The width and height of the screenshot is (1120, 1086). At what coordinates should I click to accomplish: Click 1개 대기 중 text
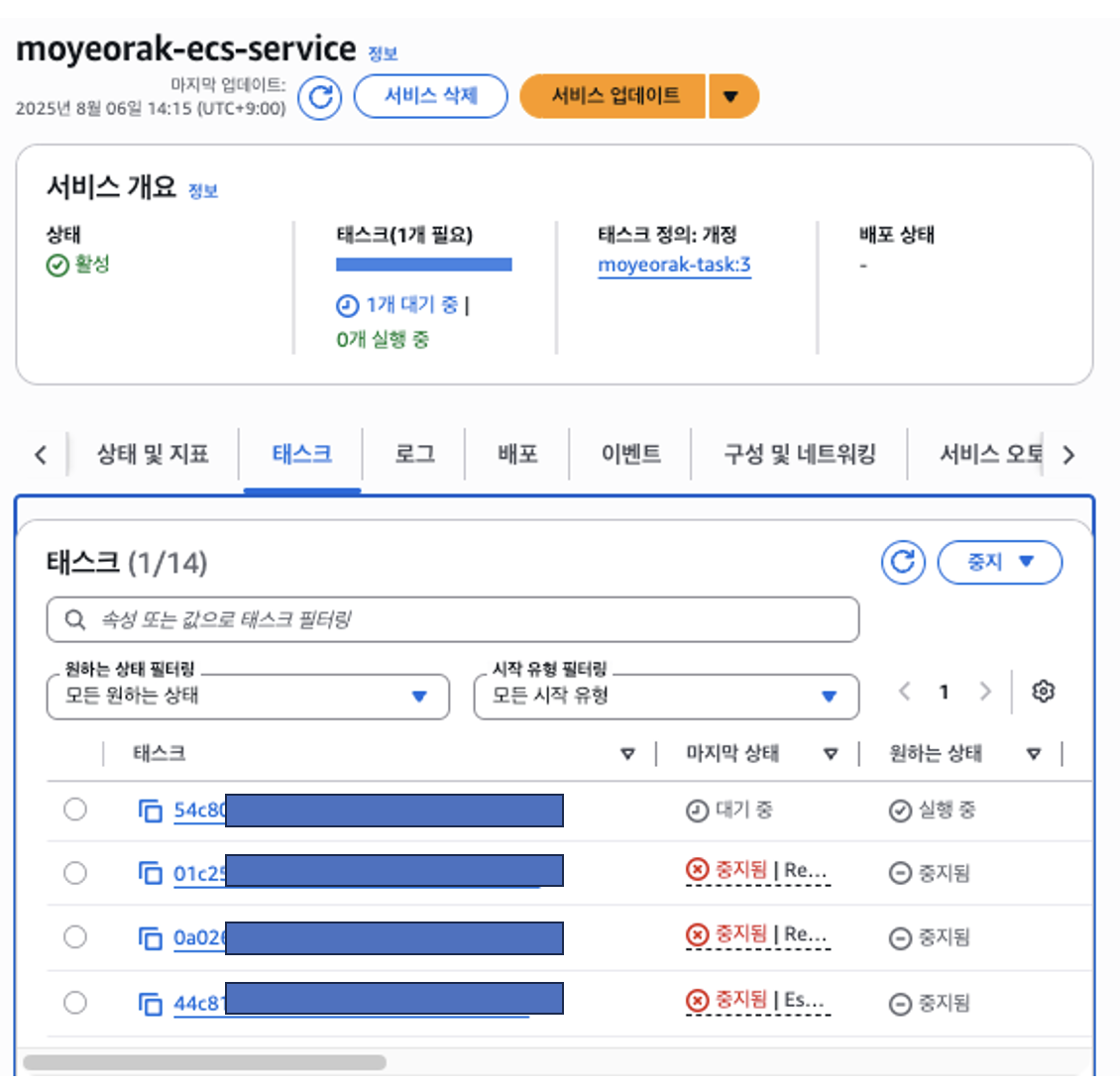point(412,305)
